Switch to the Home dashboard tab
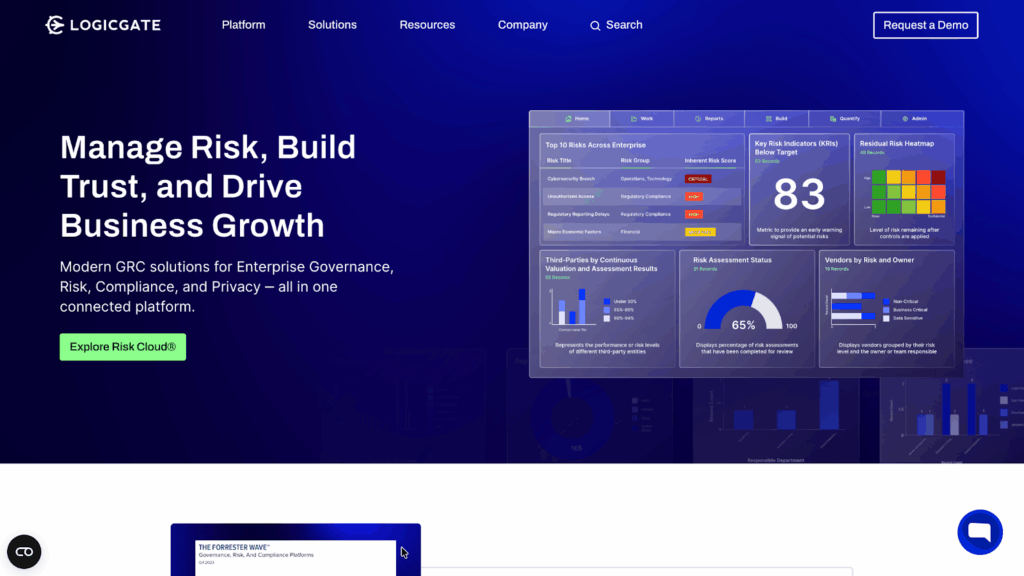The image size is (1024, 576). click(x=576, y=117)
